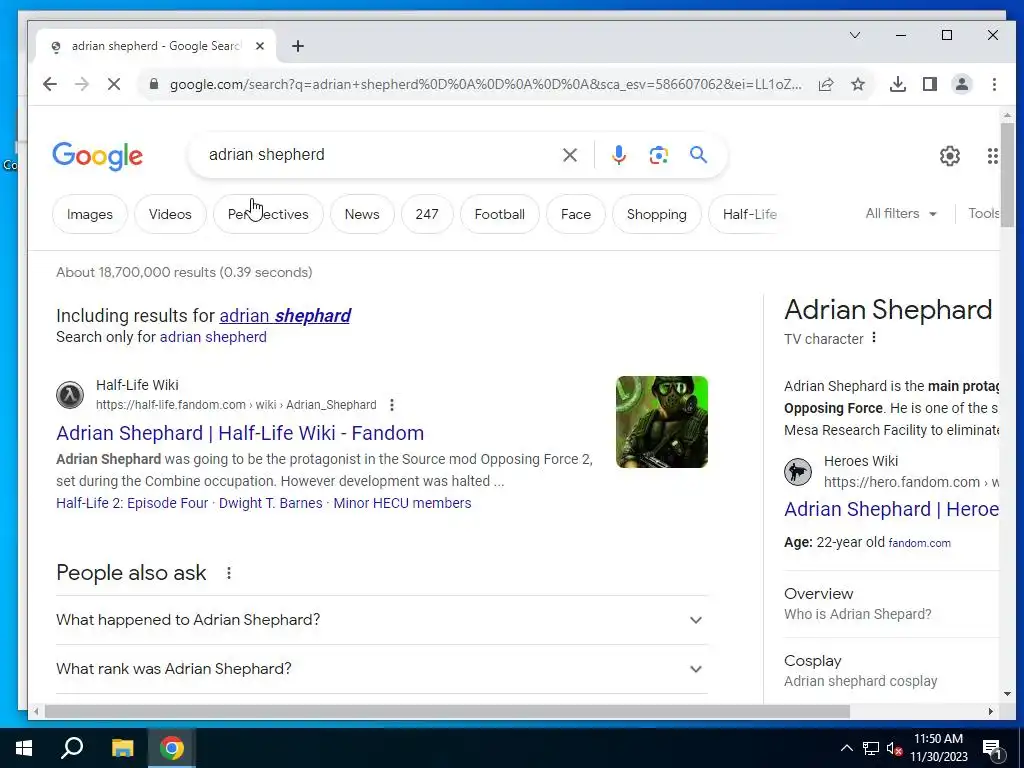Click the vertical scrollbar thumb

point(1007,173)
